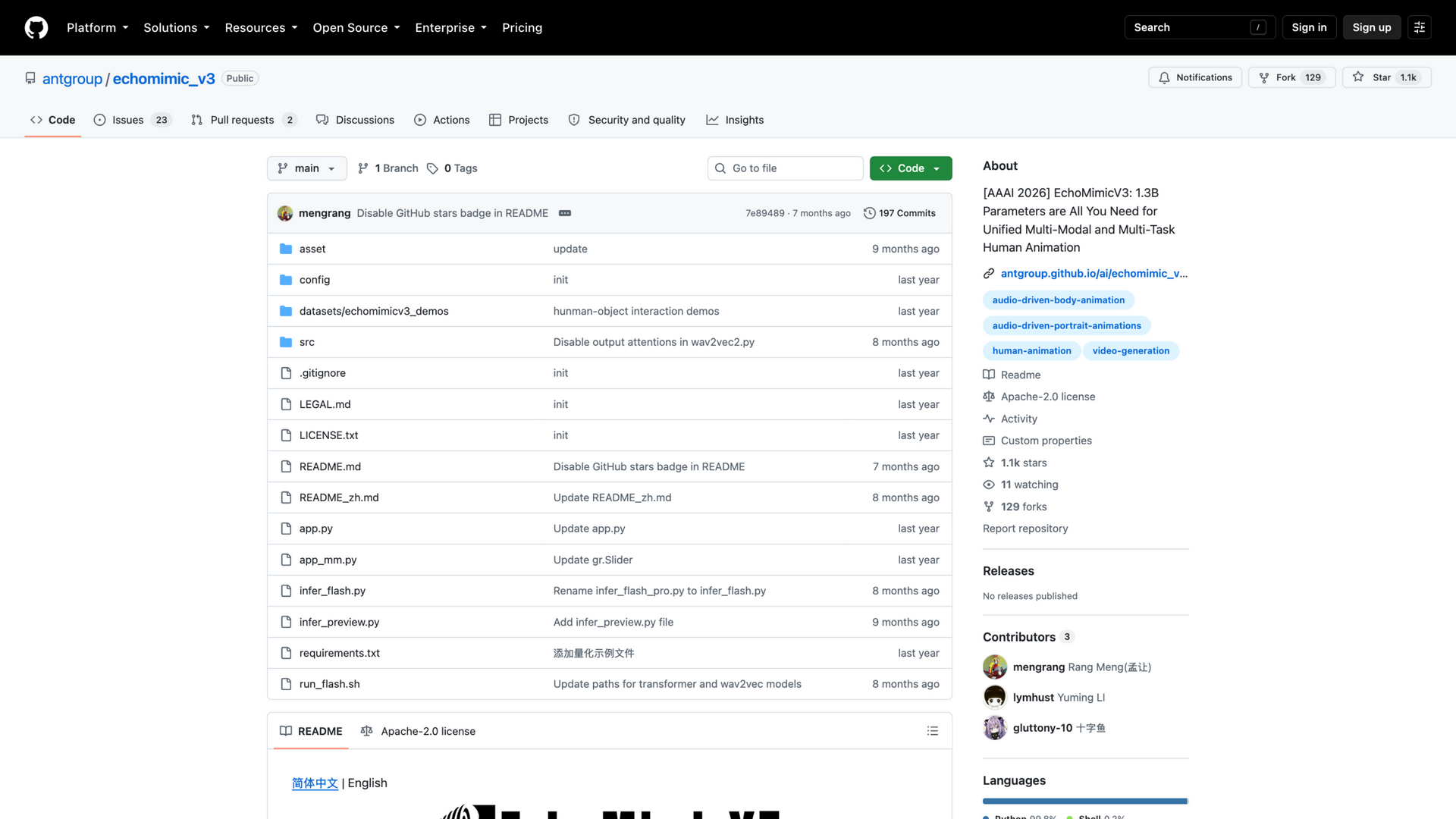Expand the Resources menu
This screenshot has width=1456, height=819.
[261, 27]
